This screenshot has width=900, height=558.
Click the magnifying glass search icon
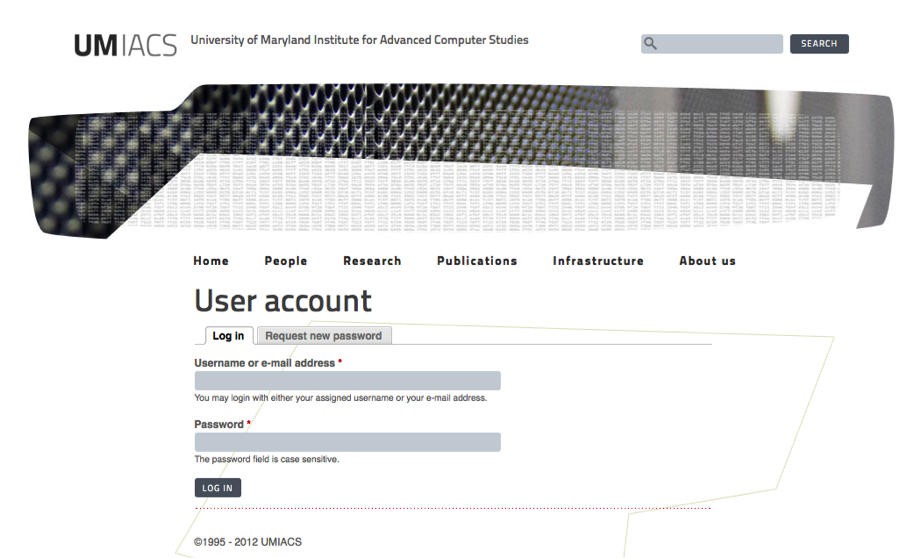pos(651,44)
